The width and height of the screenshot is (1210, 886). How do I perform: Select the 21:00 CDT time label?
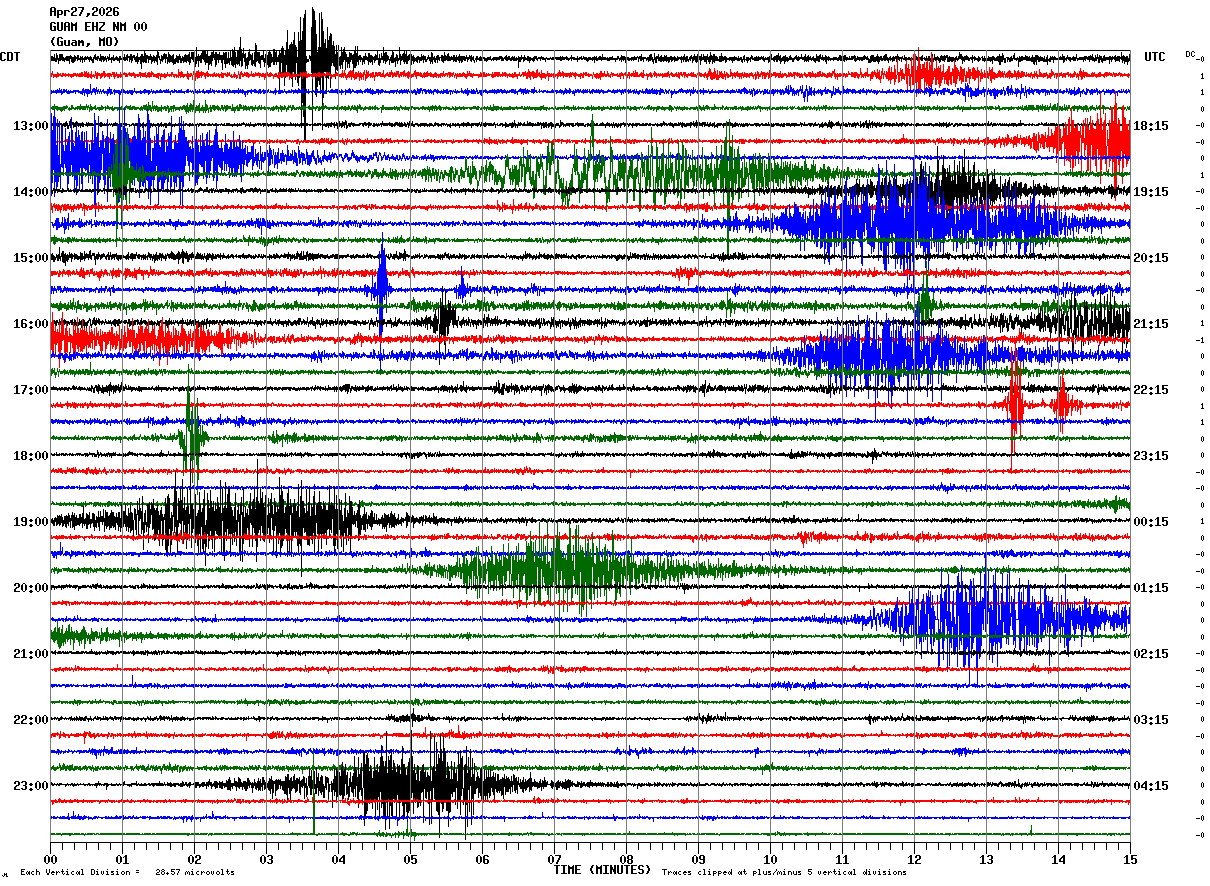click(x=30, y=654)
